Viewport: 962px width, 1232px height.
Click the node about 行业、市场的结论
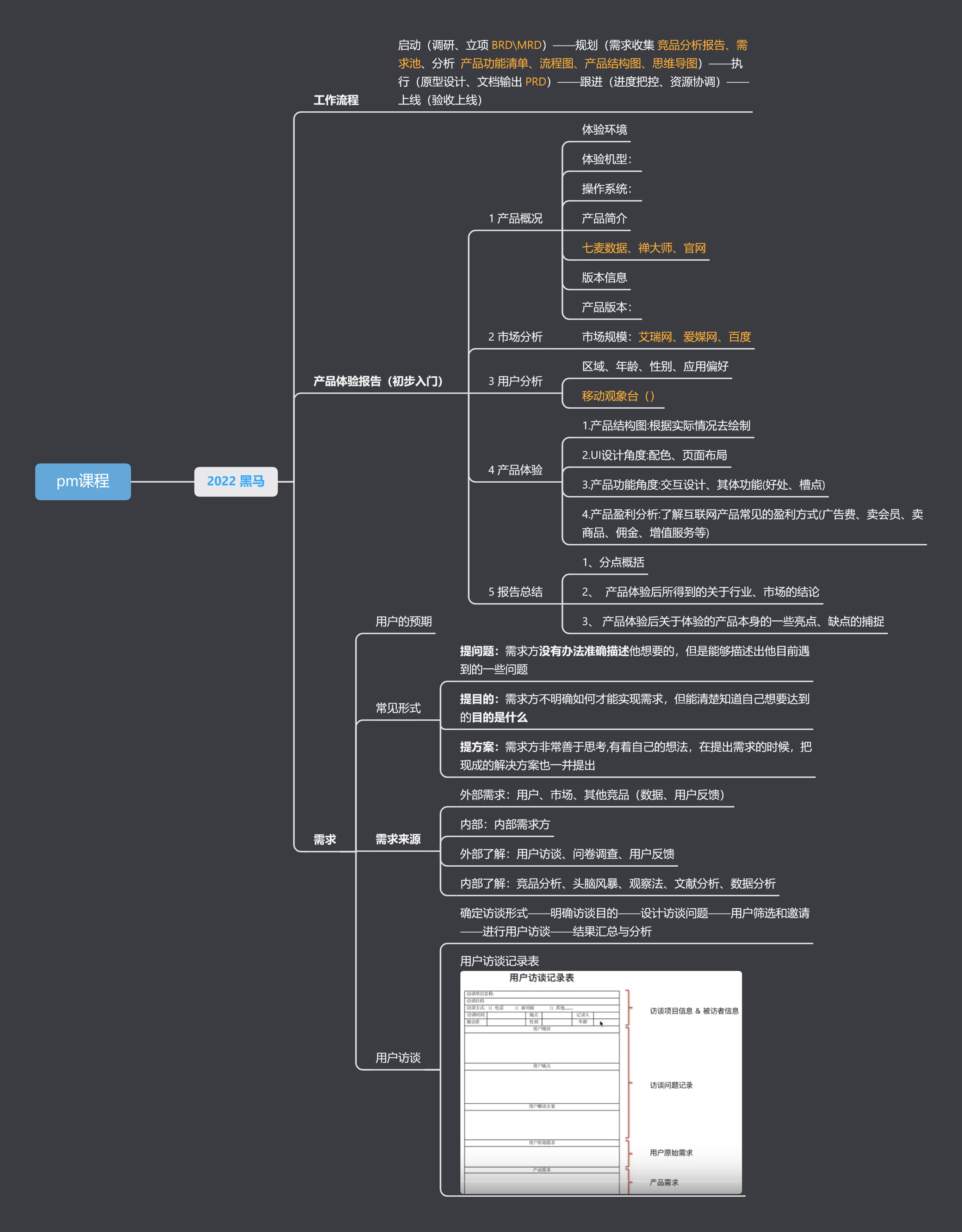click(700, 591)
